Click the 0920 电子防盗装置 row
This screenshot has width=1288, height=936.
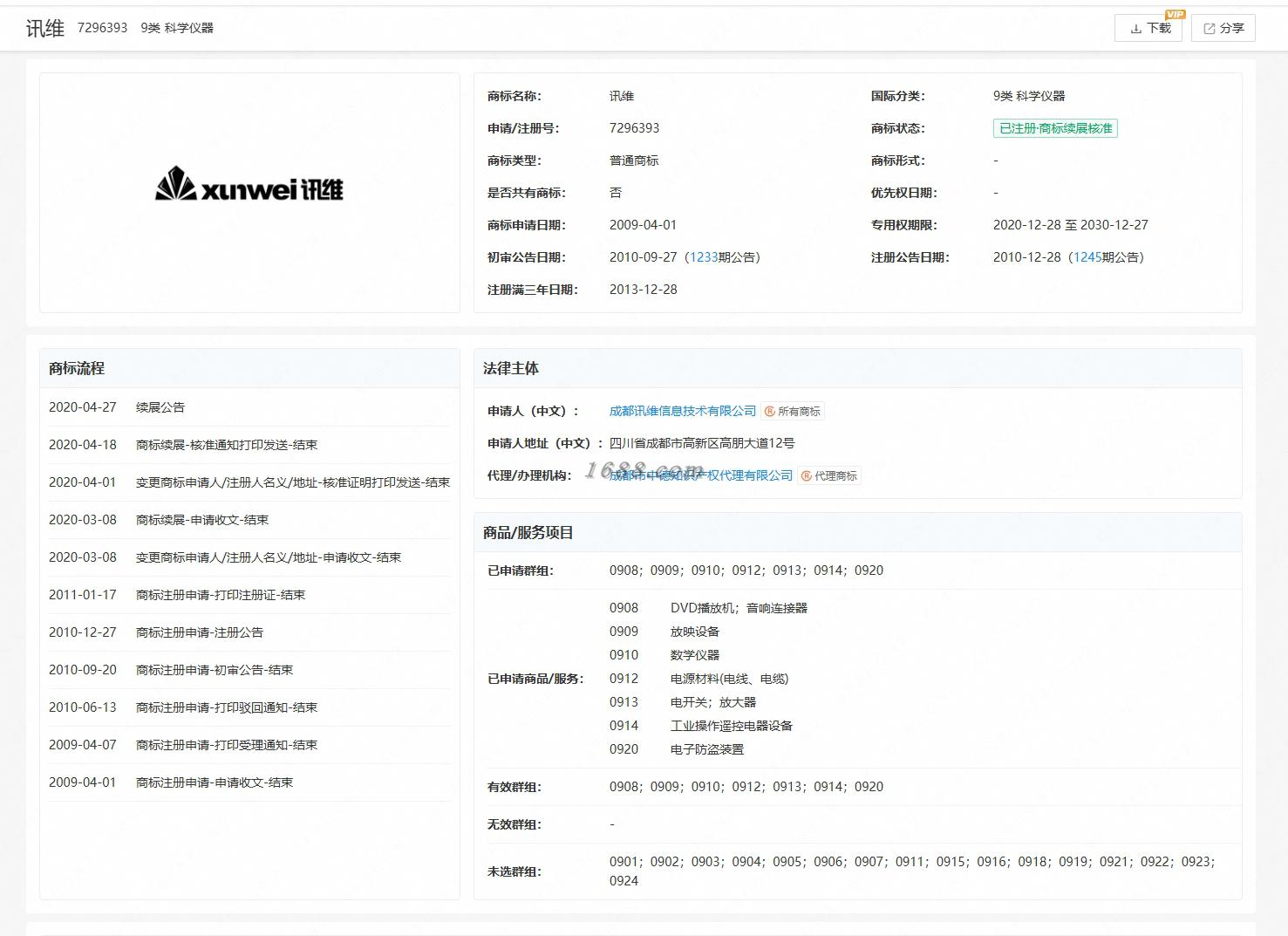click(x=677, y=749)
